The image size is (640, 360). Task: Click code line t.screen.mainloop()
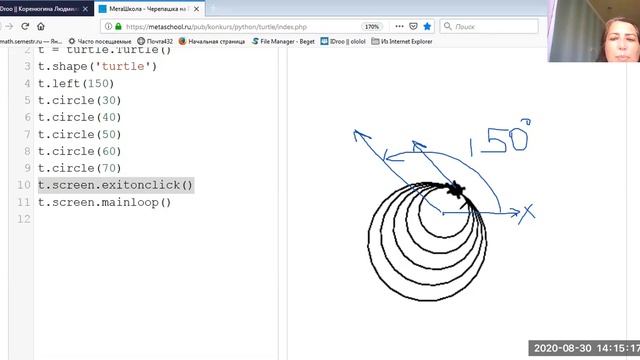[x=104, y=202]
